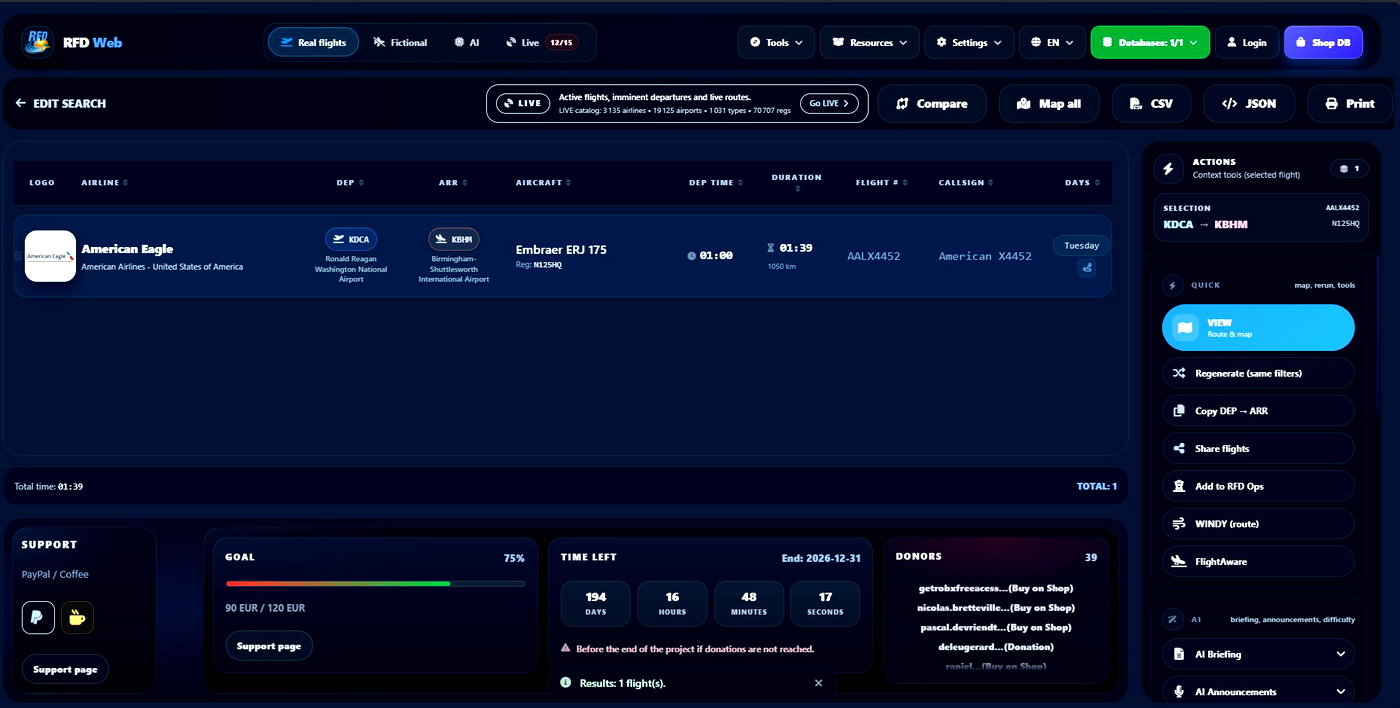Print the flight results
Screen dimensions: 1400x708
1349,104
